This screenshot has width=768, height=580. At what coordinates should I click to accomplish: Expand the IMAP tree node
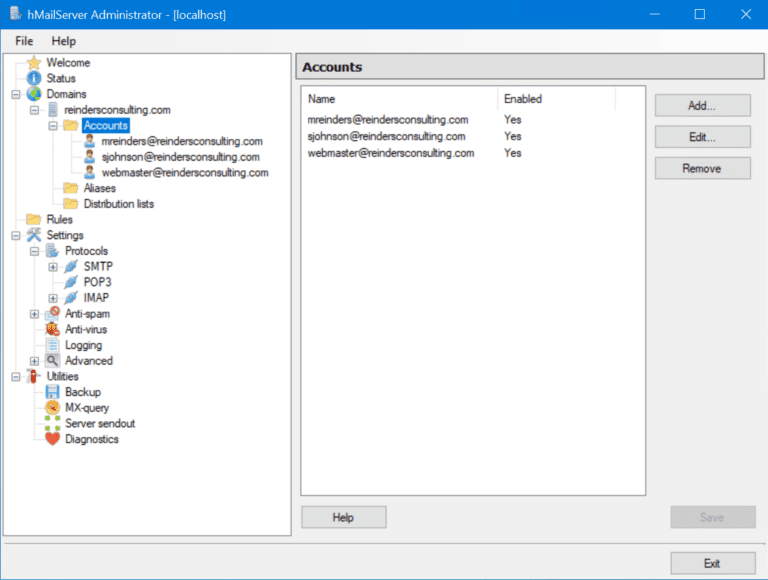(x=53, y=298)
